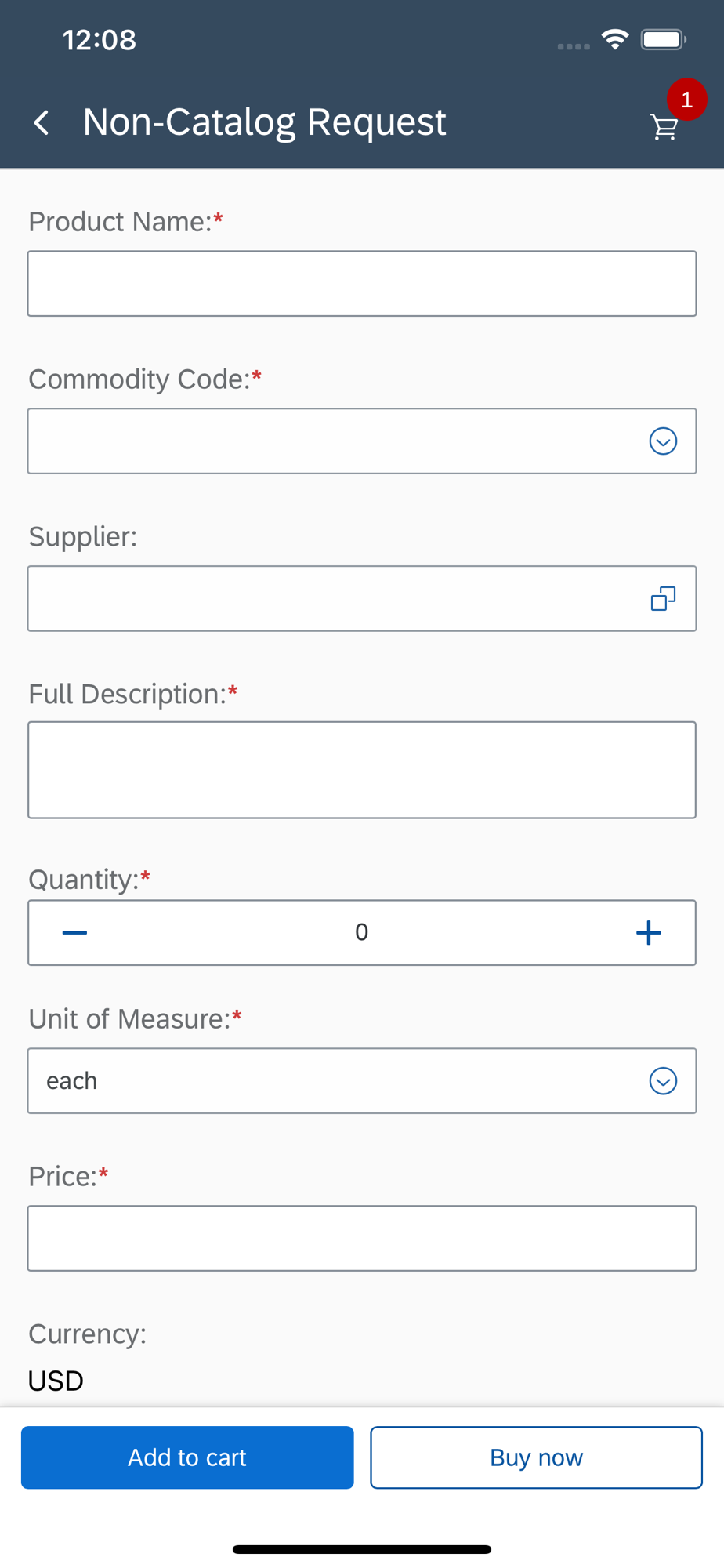Click the quantity value 0

point(361,932)
